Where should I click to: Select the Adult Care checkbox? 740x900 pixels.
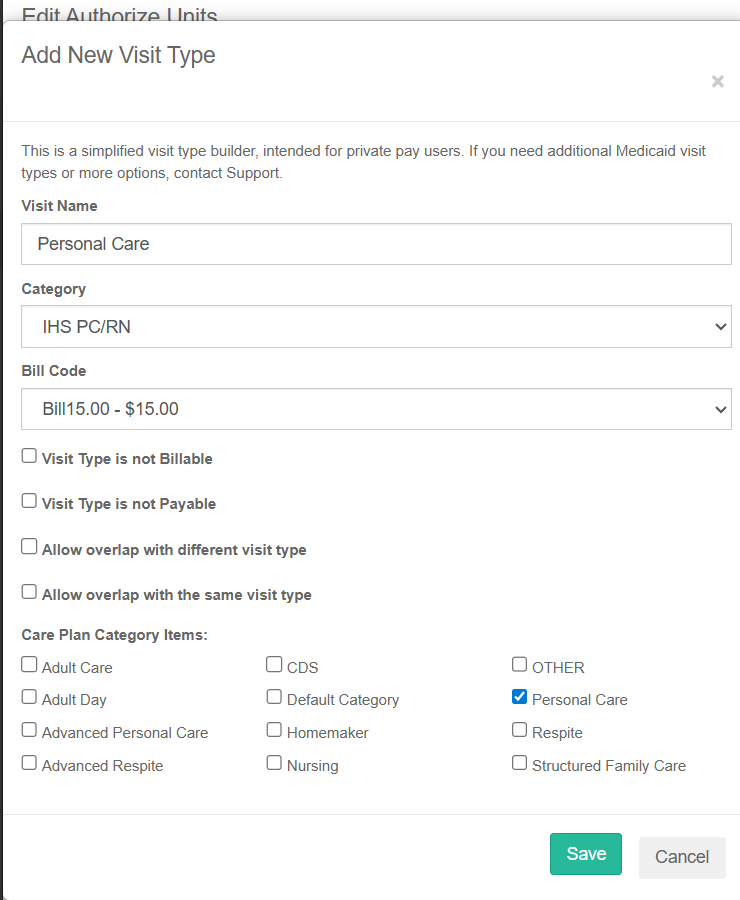click(30, 665)
